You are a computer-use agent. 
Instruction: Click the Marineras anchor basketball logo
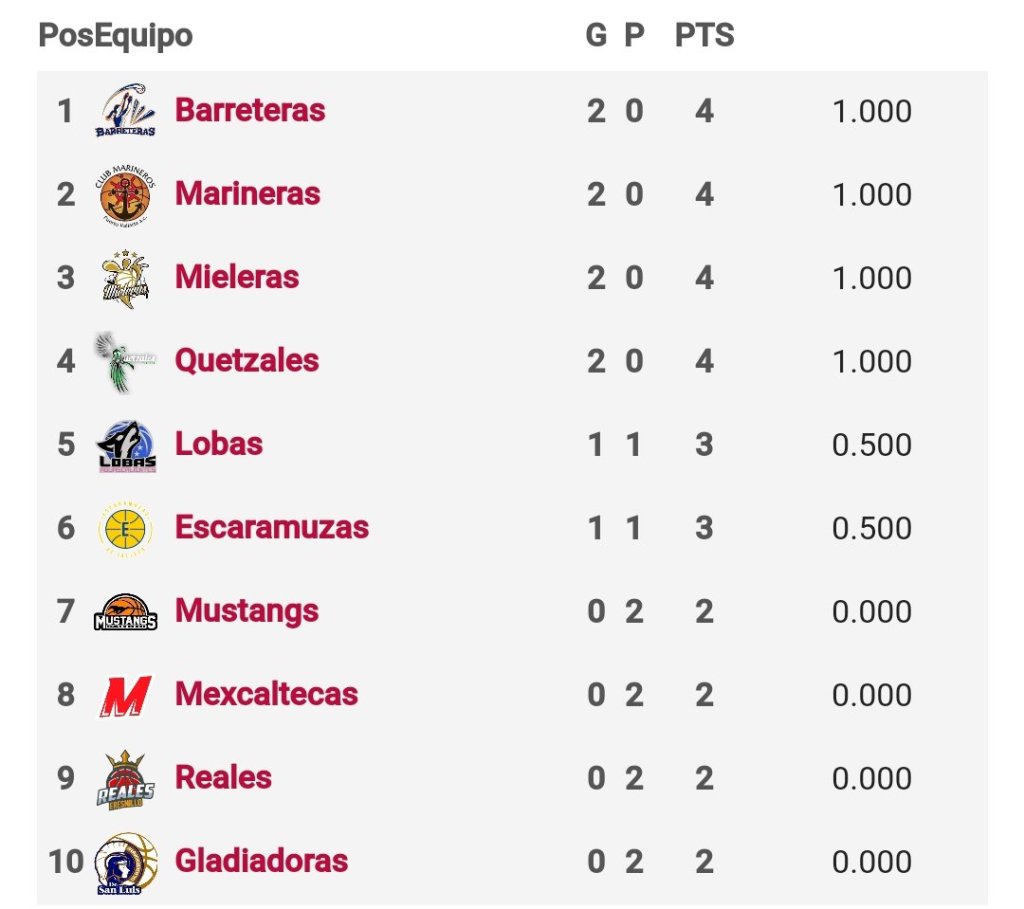click(x=126, y=194)
